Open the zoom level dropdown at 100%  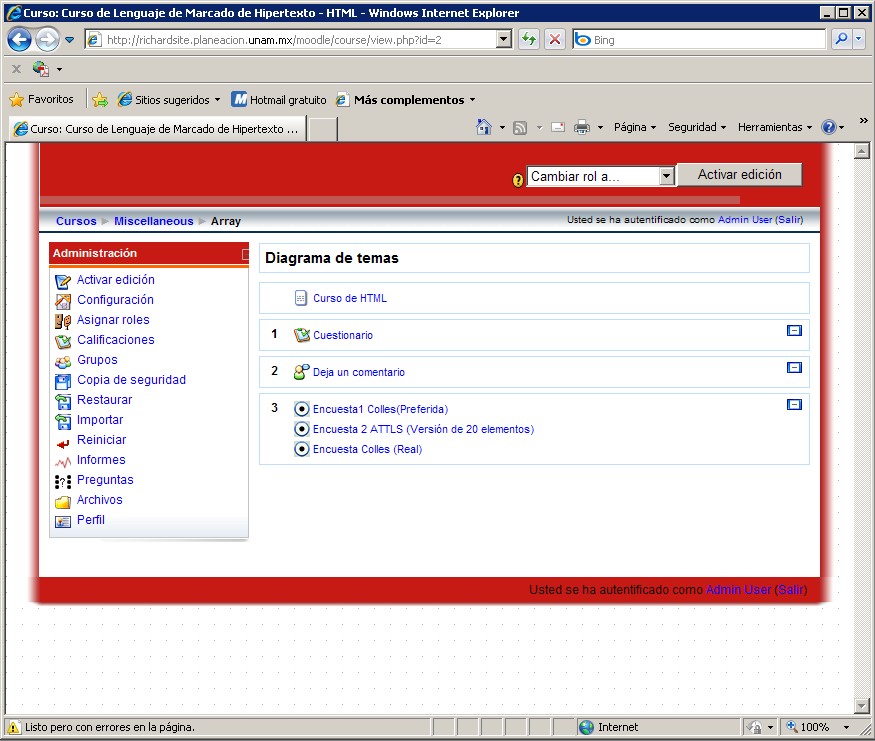[x=847, y=728]
